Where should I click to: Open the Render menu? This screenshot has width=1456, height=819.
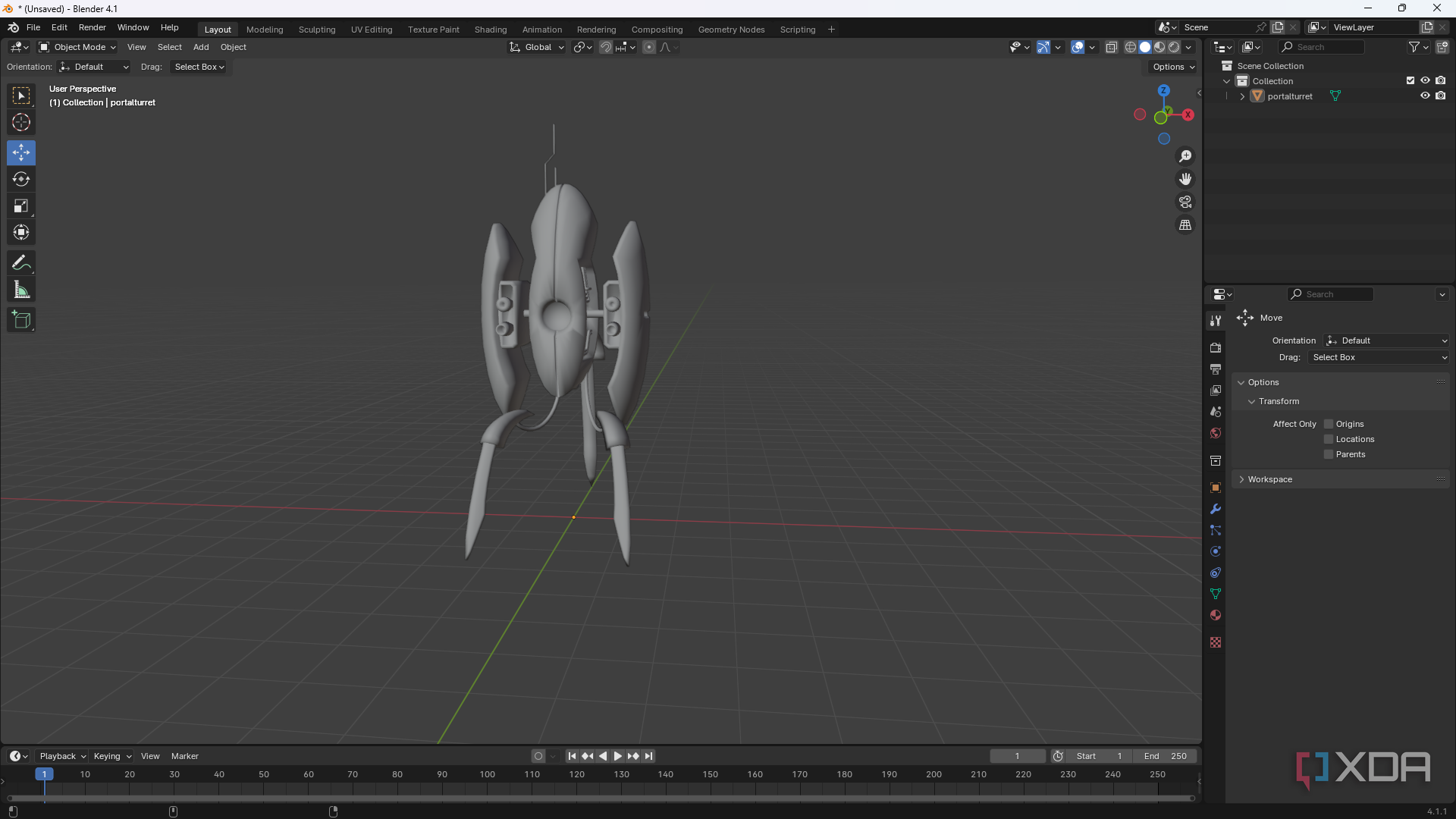pos(93,27)
